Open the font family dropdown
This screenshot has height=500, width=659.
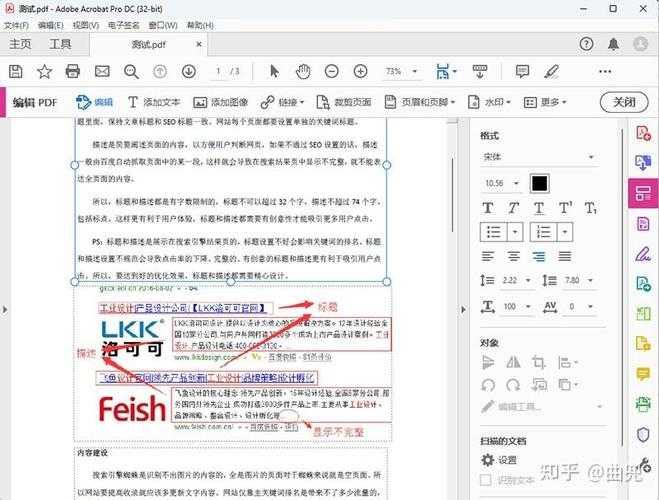539,157
